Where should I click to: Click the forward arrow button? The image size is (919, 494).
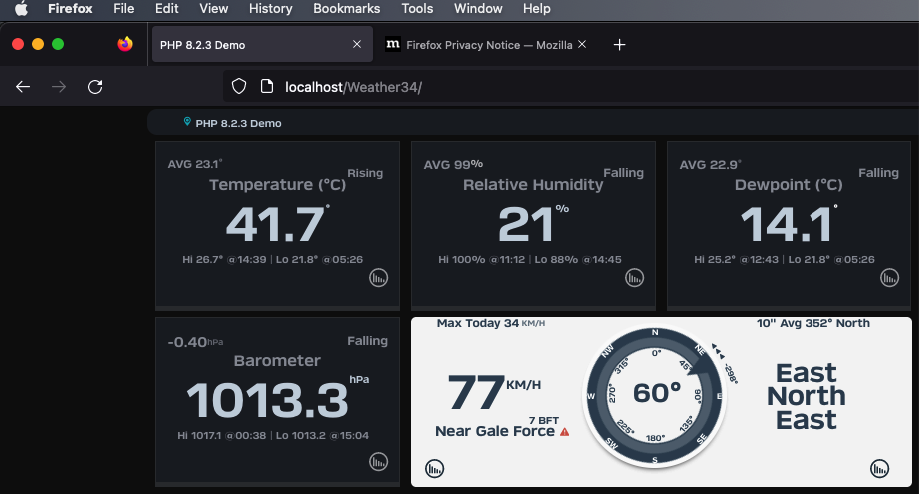(x=59, y=87)
